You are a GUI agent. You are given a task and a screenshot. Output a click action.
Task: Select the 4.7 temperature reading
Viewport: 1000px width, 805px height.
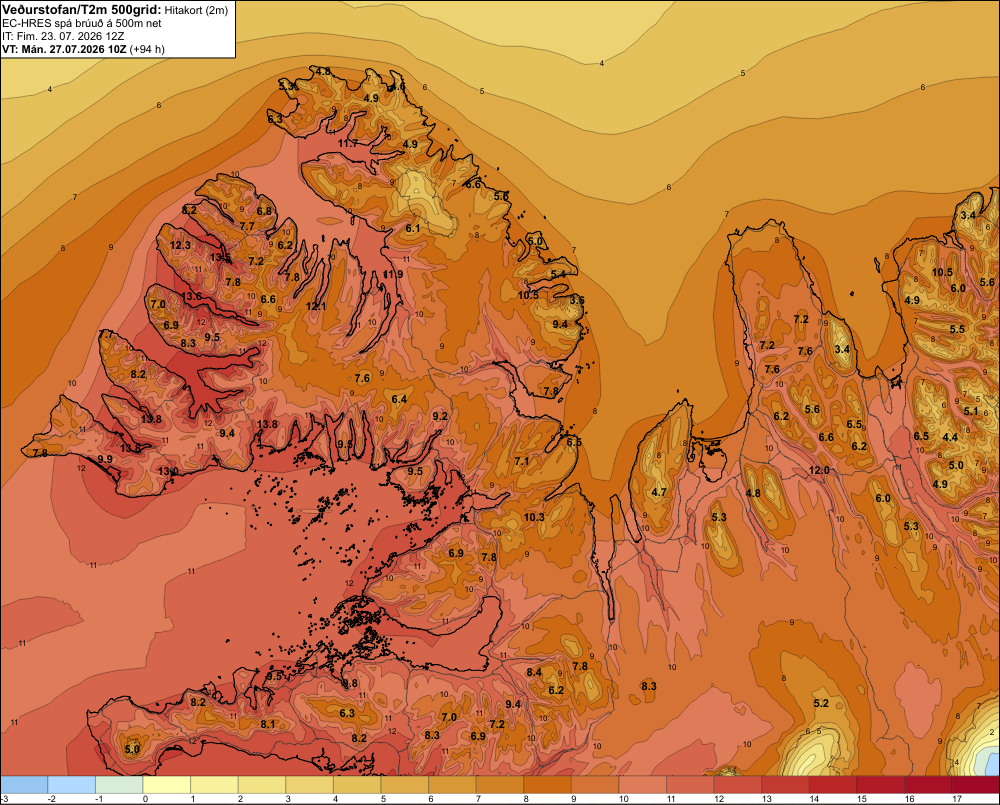click(659, 492)
